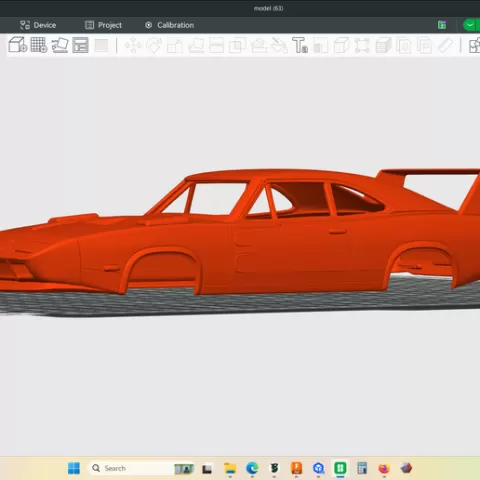Open Calculator from the taskbar

[362, 468]
